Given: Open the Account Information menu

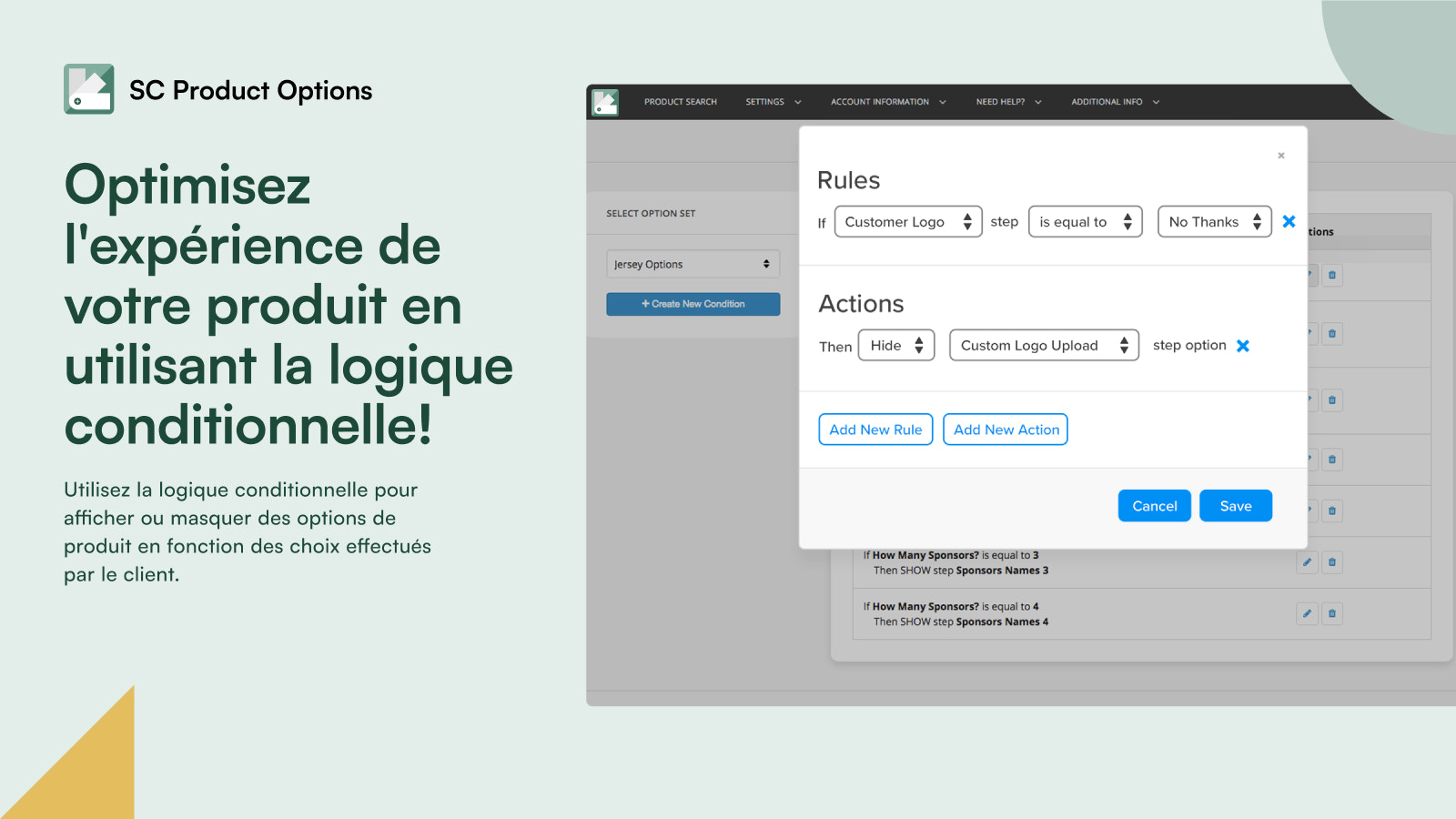Looking at the screenshot, I should (888, 102).
